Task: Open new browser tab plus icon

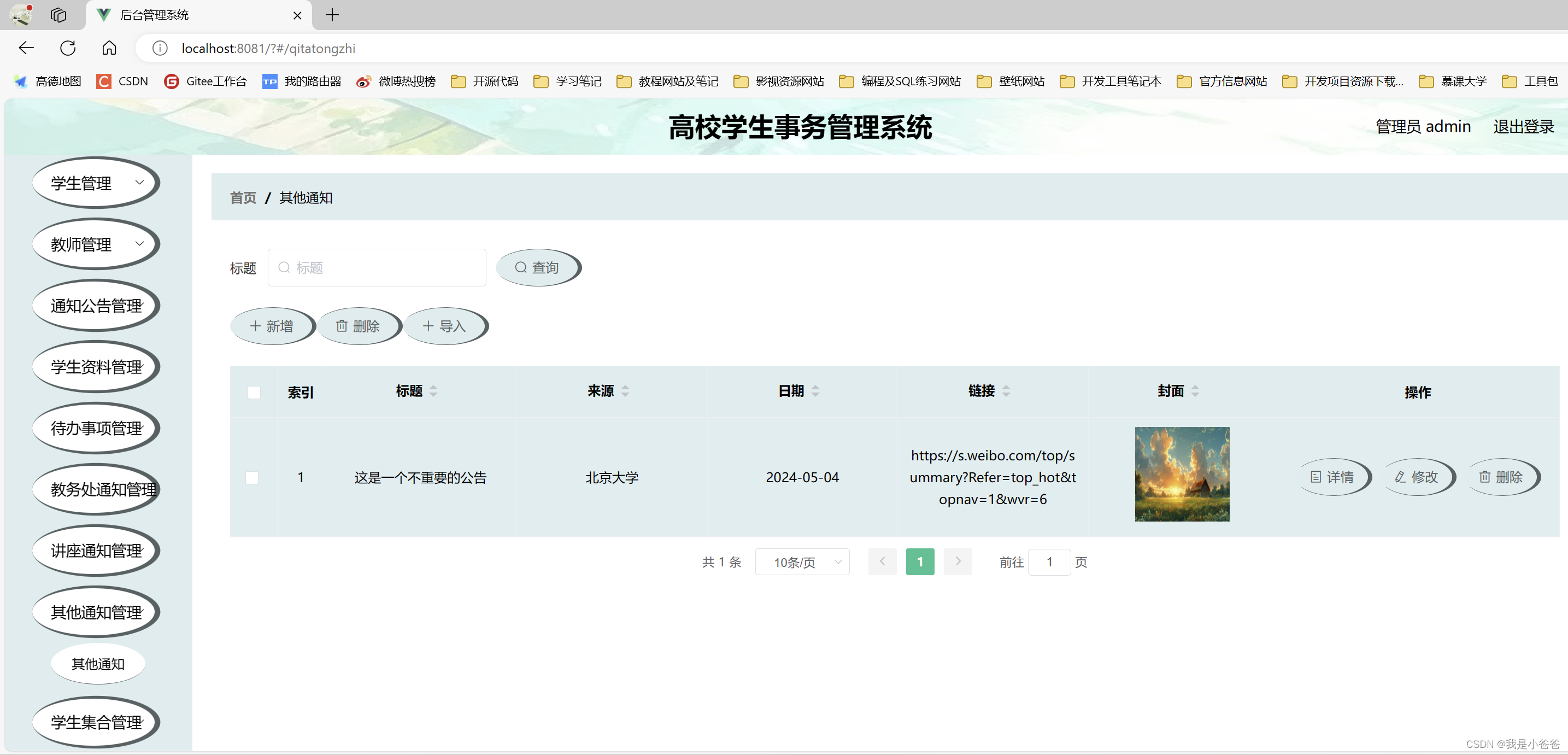Action: pyautogui.click(x=332, y=15)
